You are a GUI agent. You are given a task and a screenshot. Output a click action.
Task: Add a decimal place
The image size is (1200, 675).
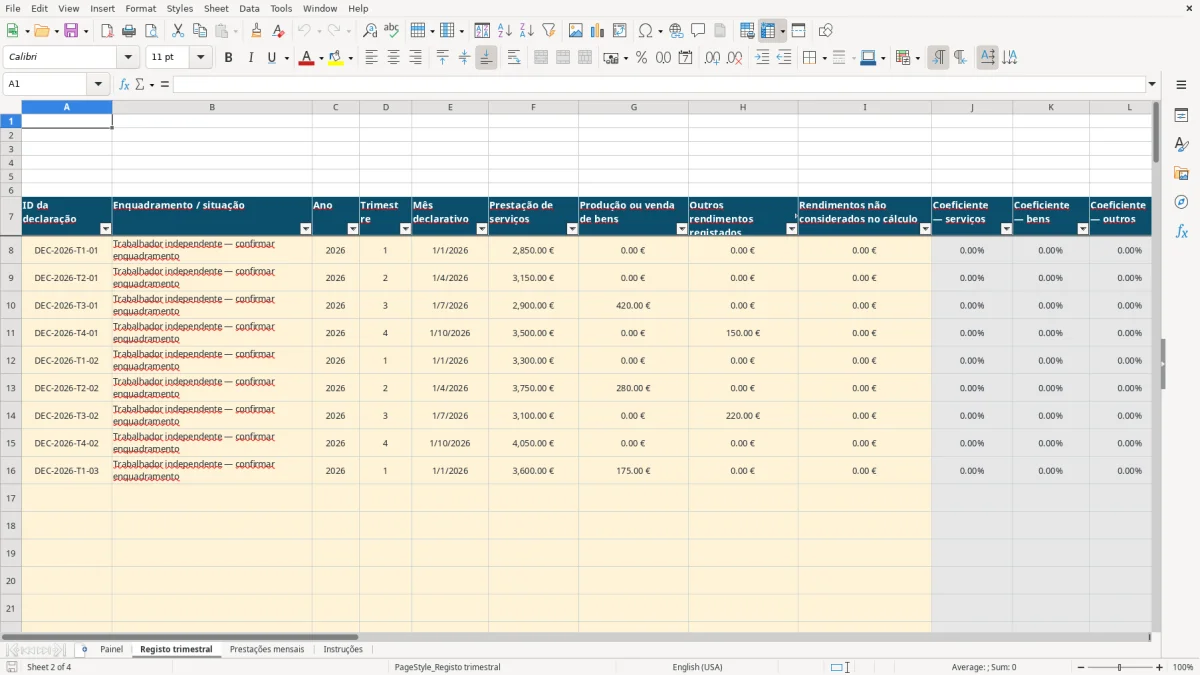[x=712, y=58]
